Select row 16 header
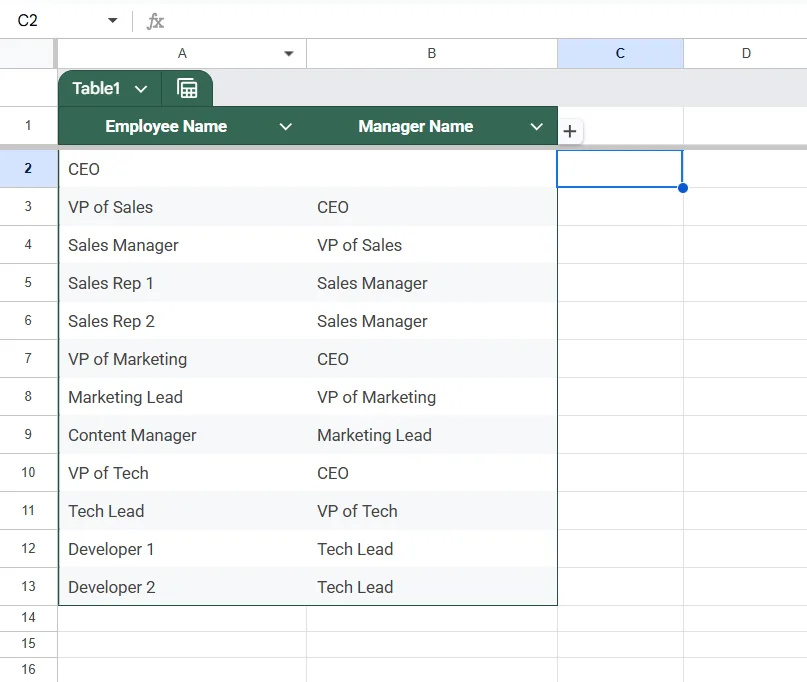Screen dimensions: 807x682 click(28, 670)
